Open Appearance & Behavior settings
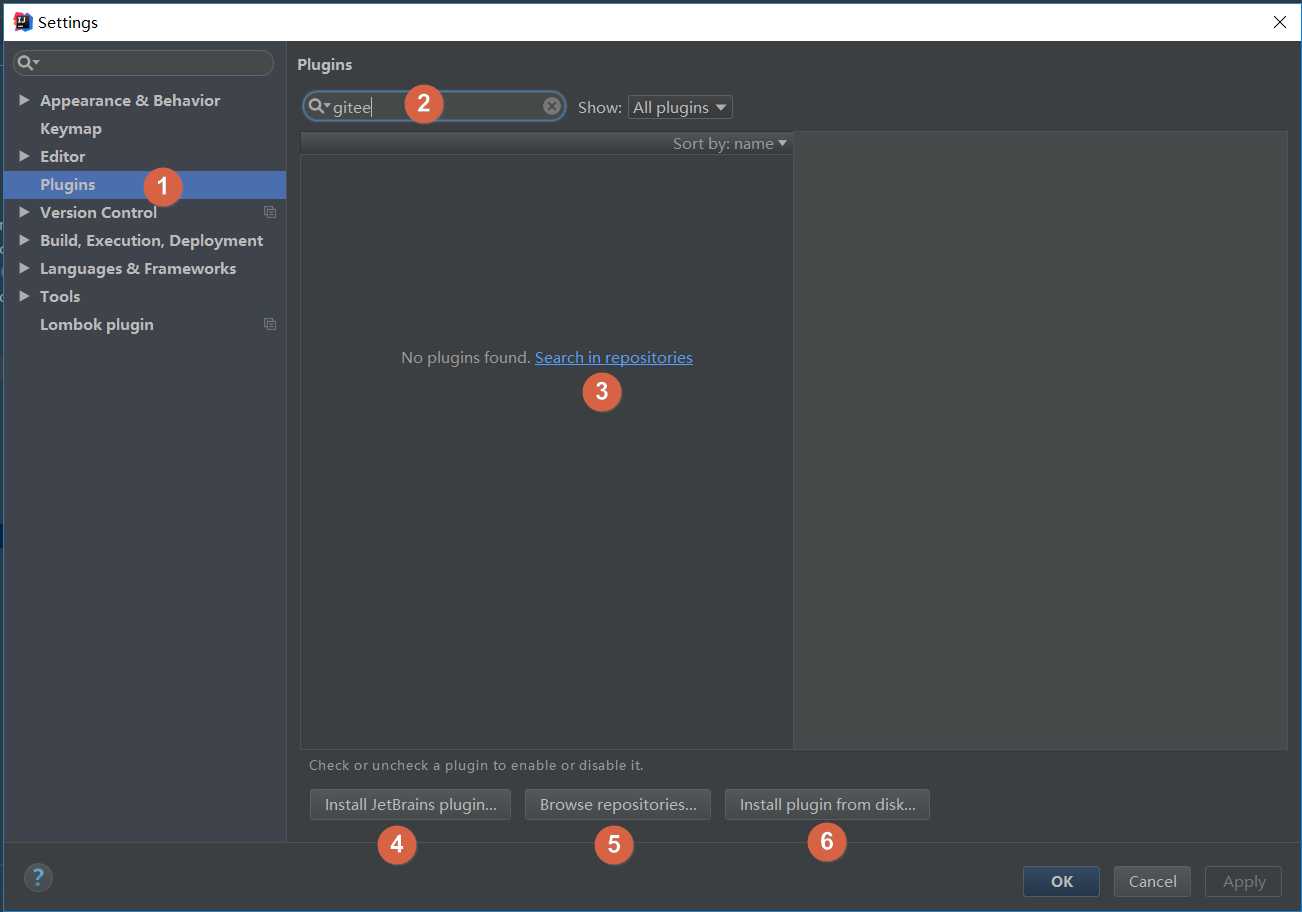This screenshot has height=912, width=1302. click(130, 100)
